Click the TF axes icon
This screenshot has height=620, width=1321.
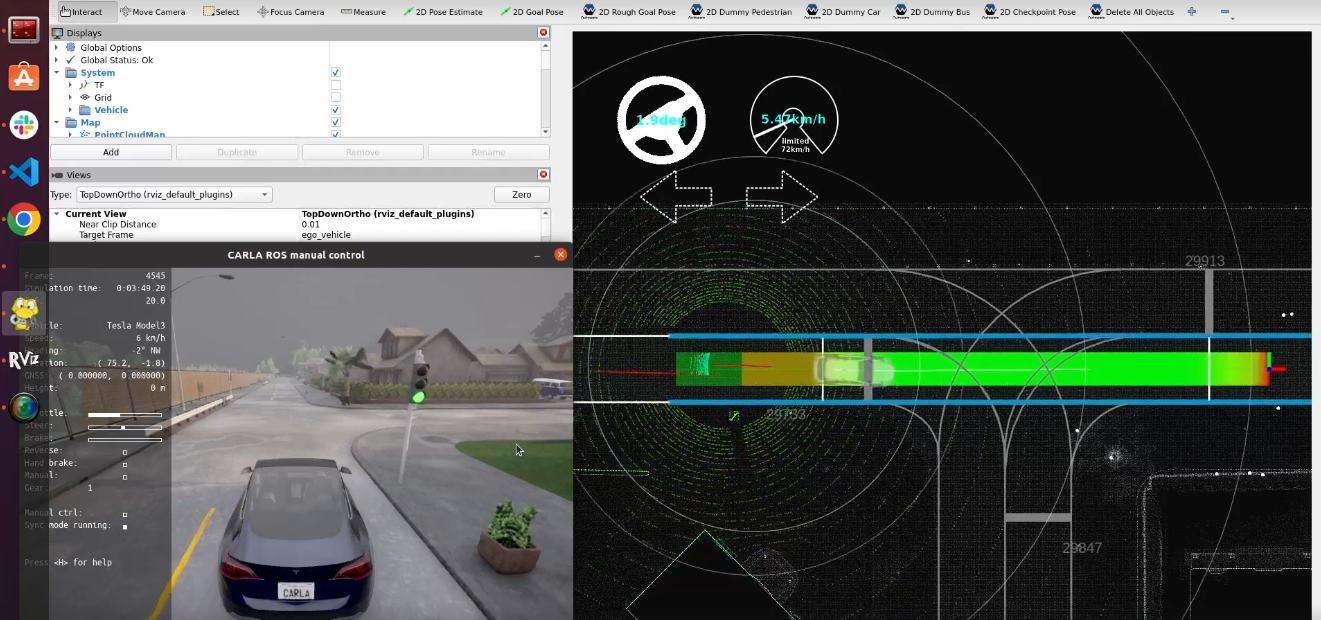(85, 85)
